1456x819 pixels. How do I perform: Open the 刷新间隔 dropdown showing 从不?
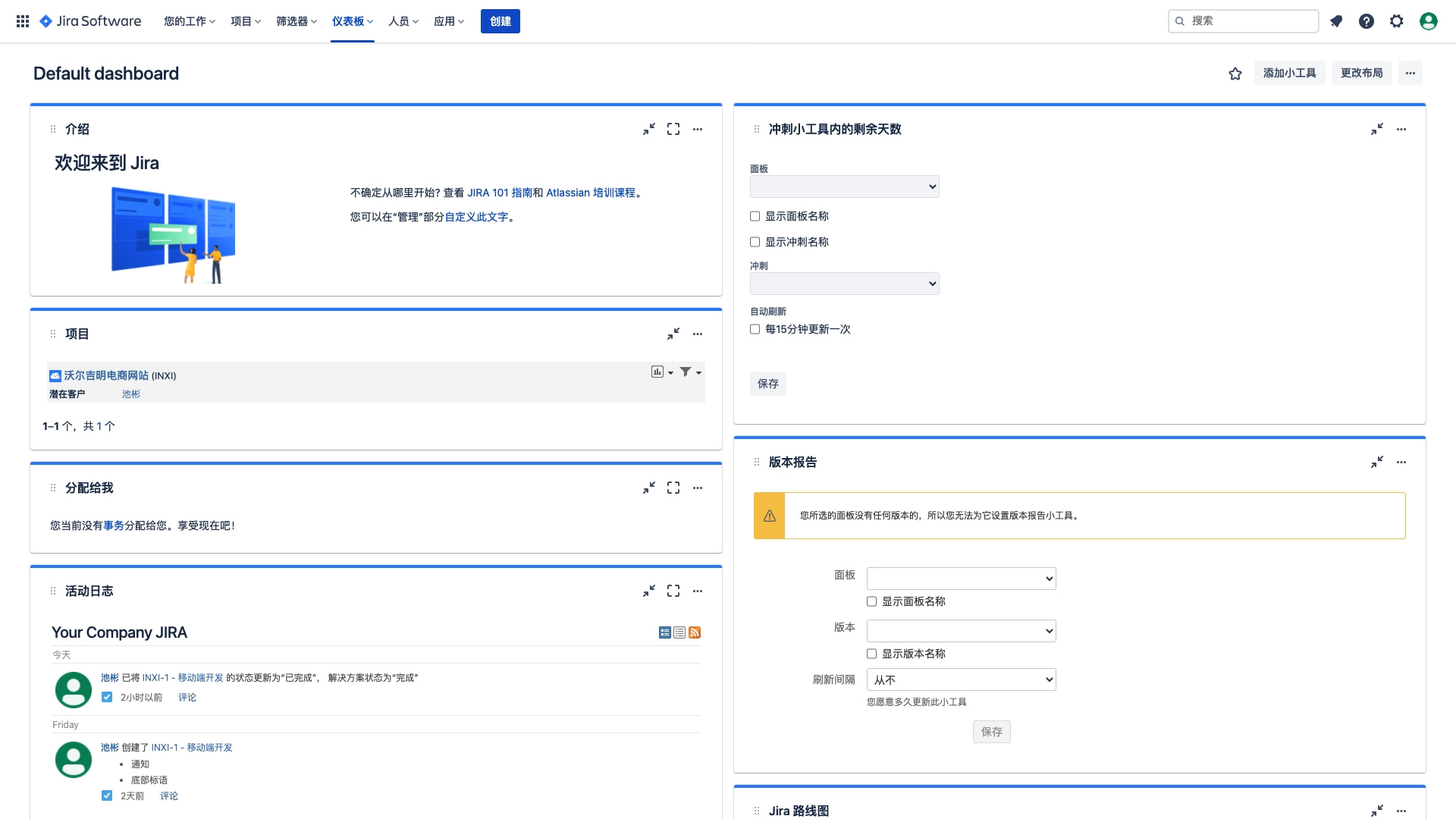pyautogui.click(x=962, y=680)
